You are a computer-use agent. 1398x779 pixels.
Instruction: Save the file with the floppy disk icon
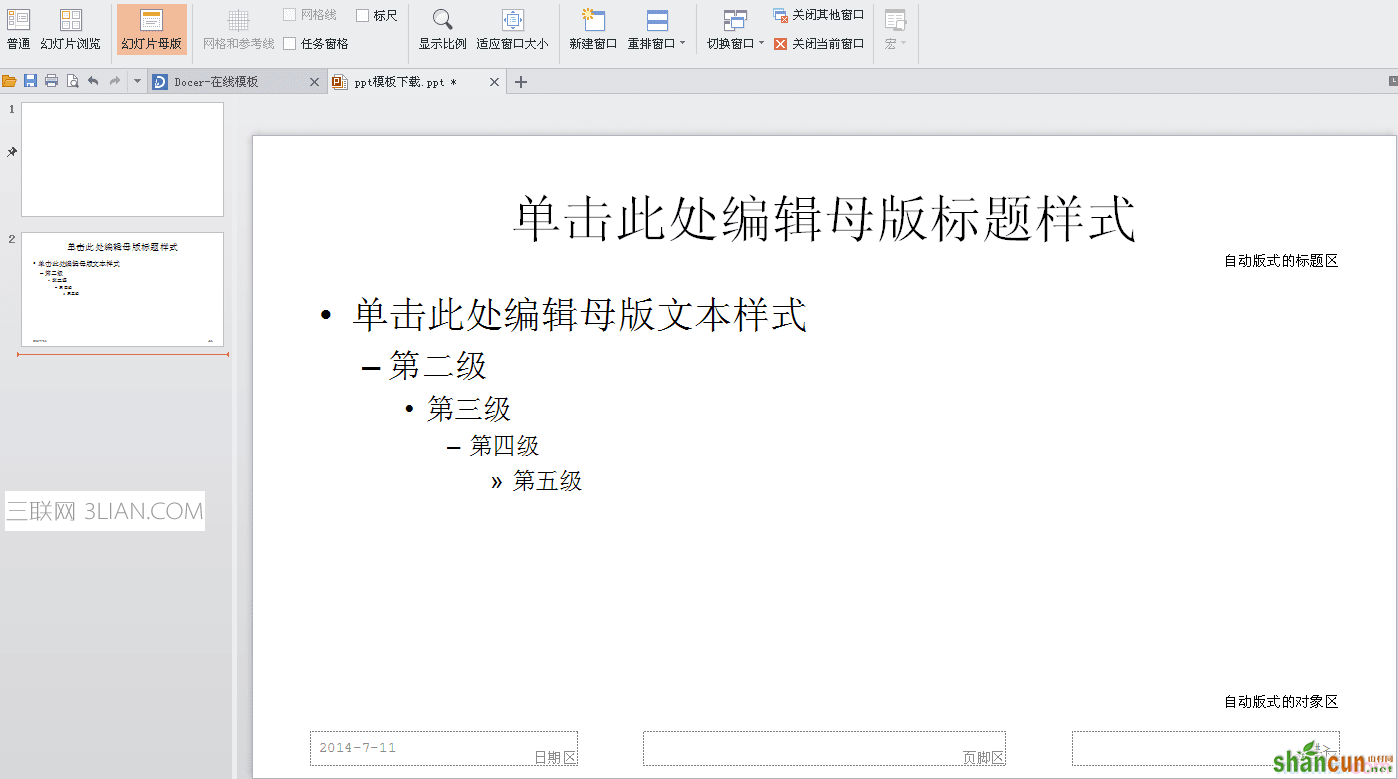[x=30, y=81]
